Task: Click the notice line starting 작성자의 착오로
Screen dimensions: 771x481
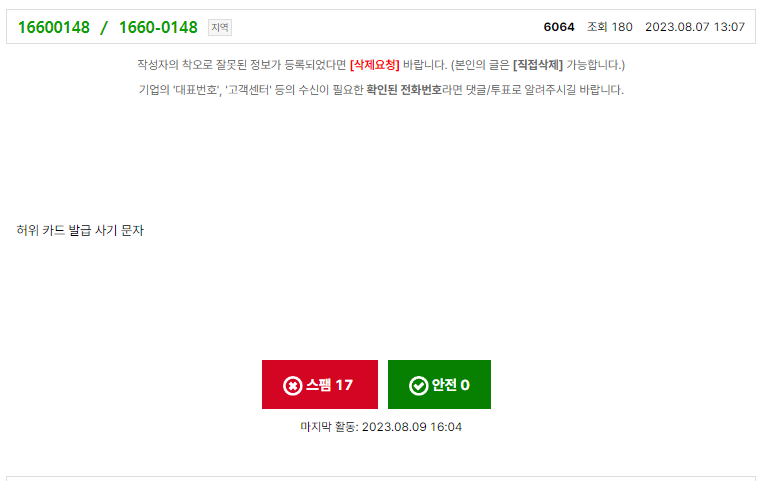Action: (x=381, y=65)
